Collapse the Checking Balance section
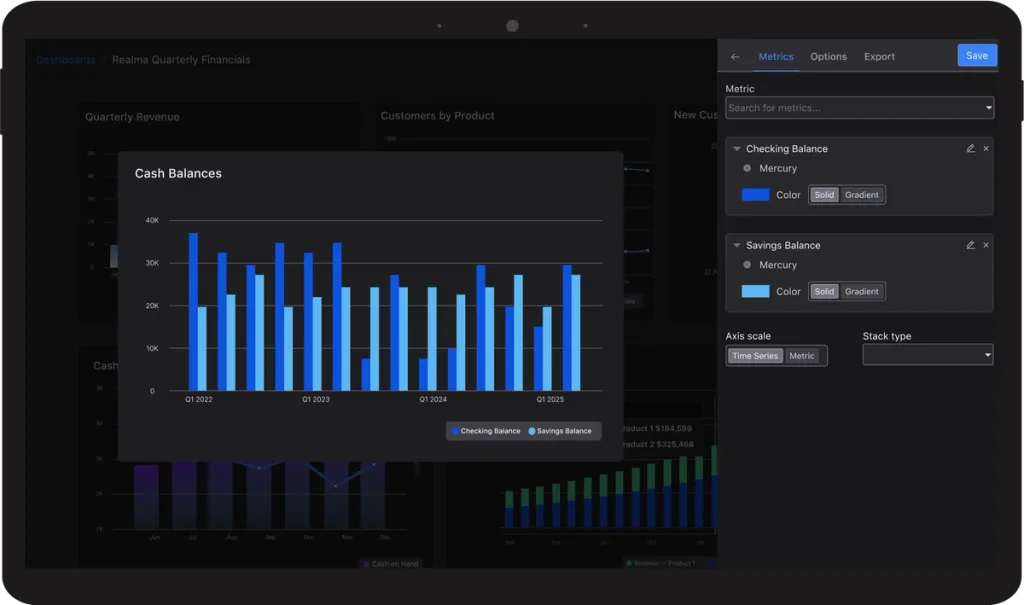This screenshot has width=1024, height=605. click(x=737, y=149)
